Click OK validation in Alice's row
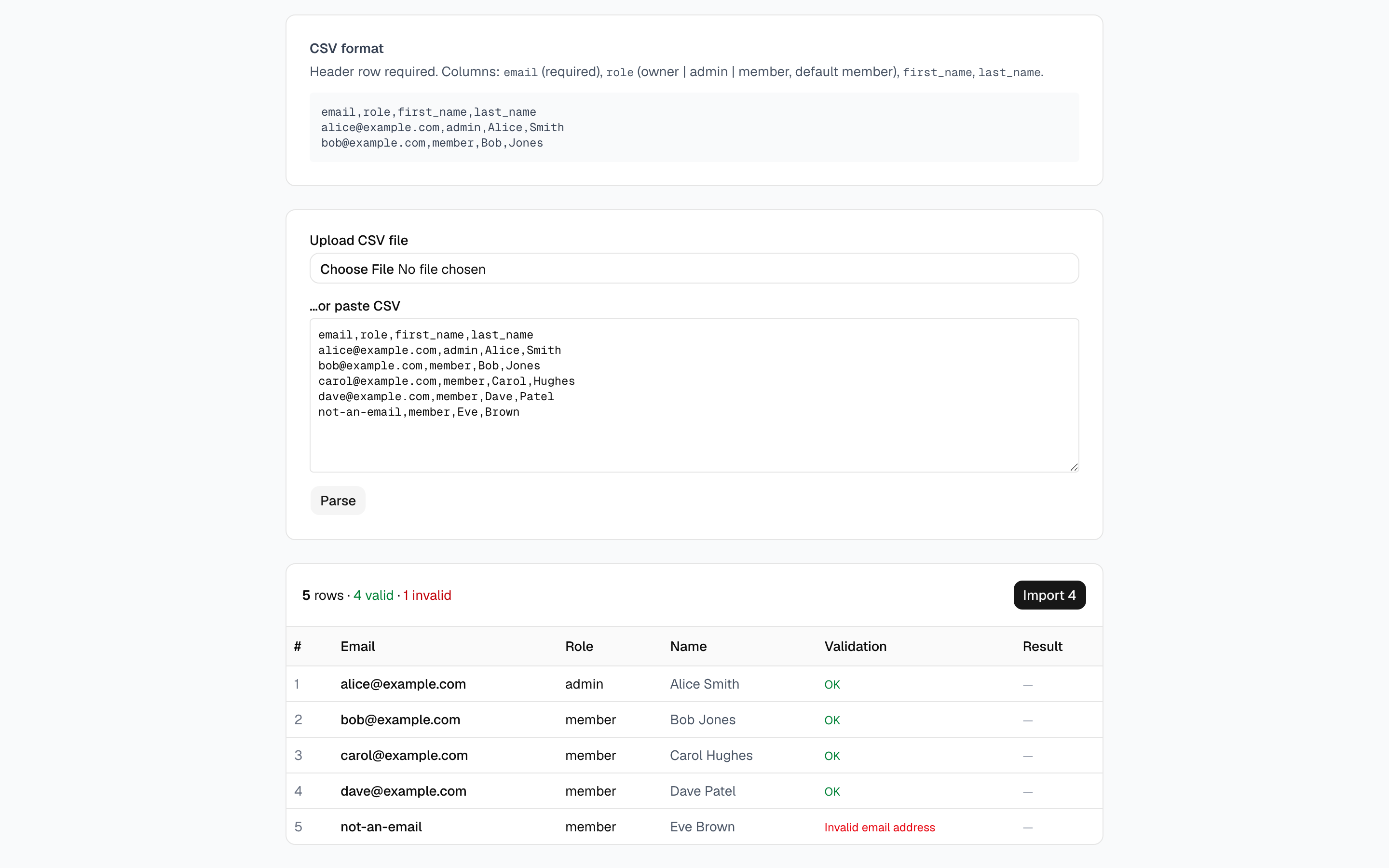Viewport: 1389px width, 868px height. point(831,684)
